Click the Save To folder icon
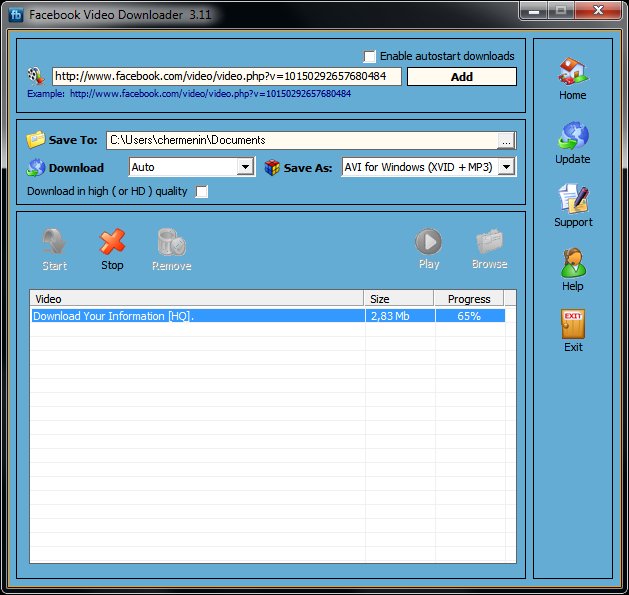629x595 pixels. tap(36, 140)
